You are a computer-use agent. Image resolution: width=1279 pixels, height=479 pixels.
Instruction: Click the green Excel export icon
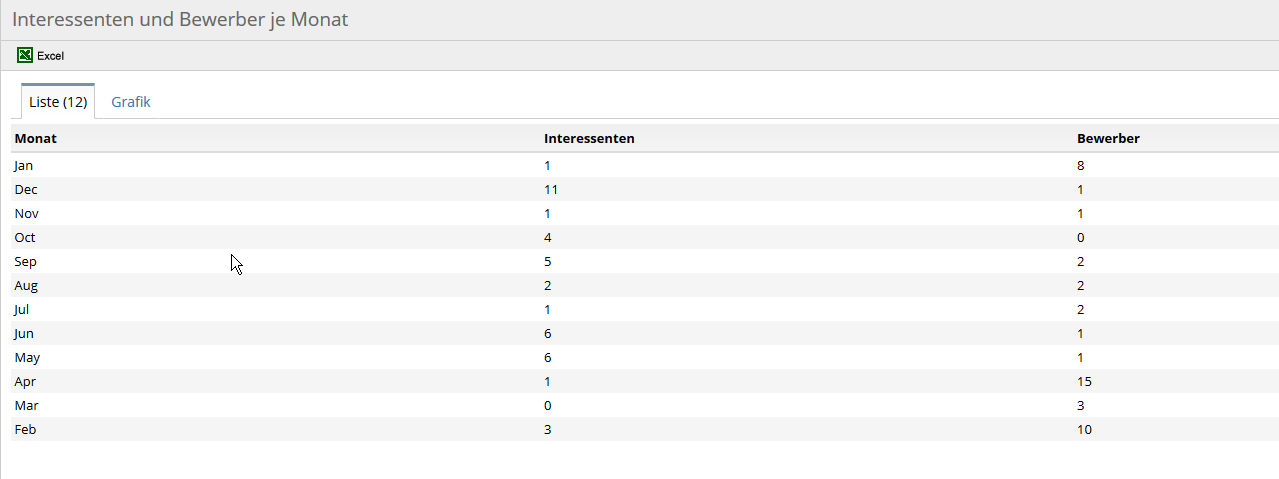click(25, 55)
